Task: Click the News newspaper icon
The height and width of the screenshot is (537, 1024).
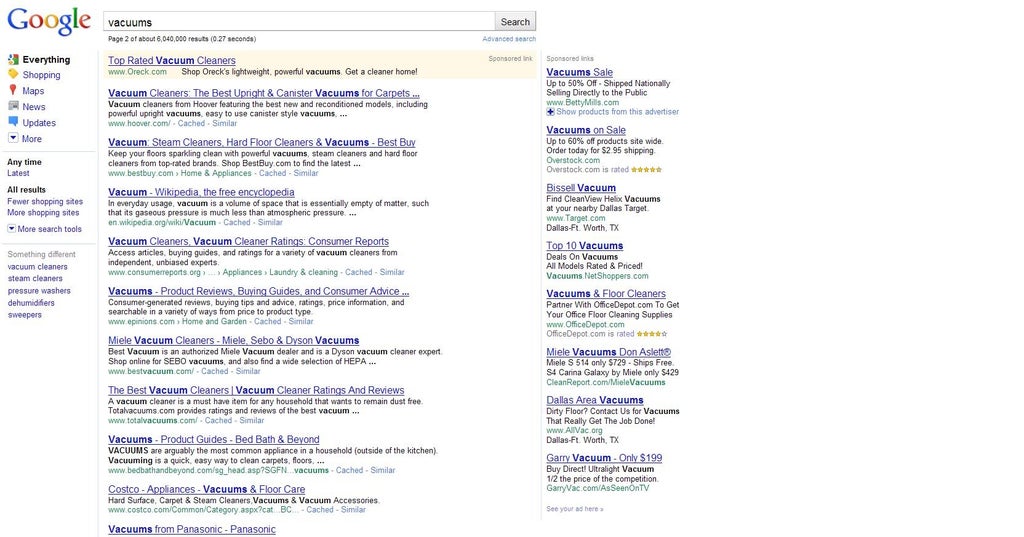Action: point(13,106)
